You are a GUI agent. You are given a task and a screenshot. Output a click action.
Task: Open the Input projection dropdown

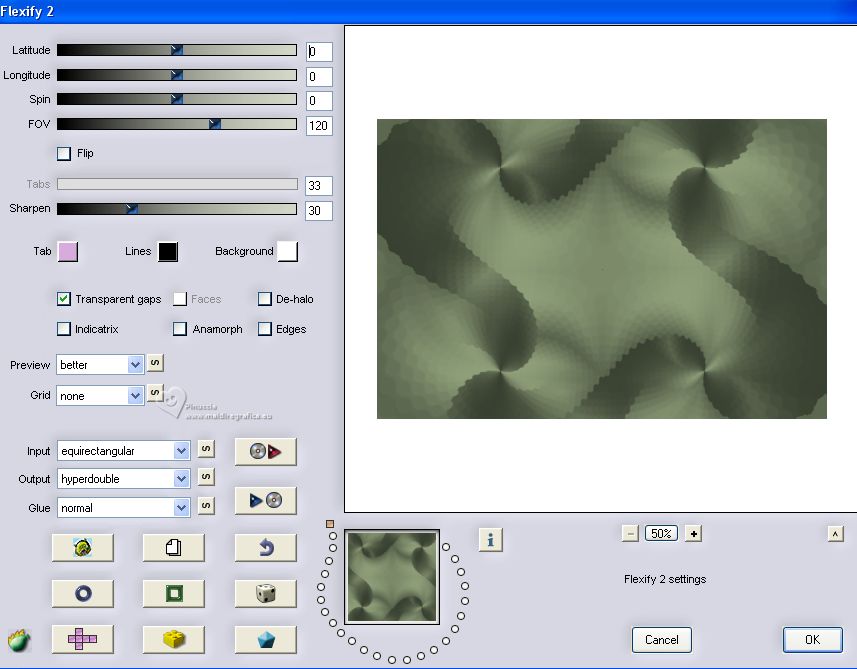point(123,451)
